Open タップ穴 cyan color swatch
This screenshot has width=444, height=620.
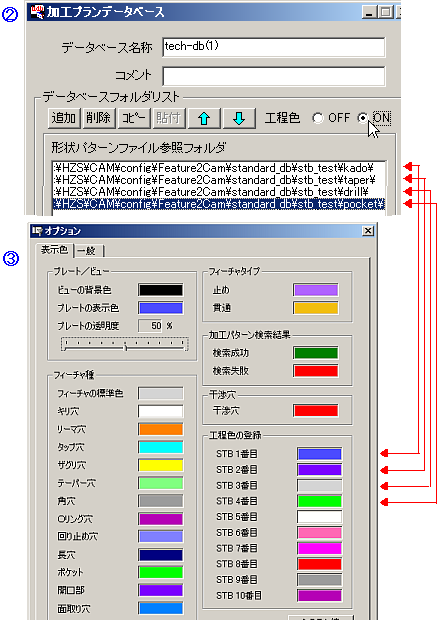[x=161, y=447]
